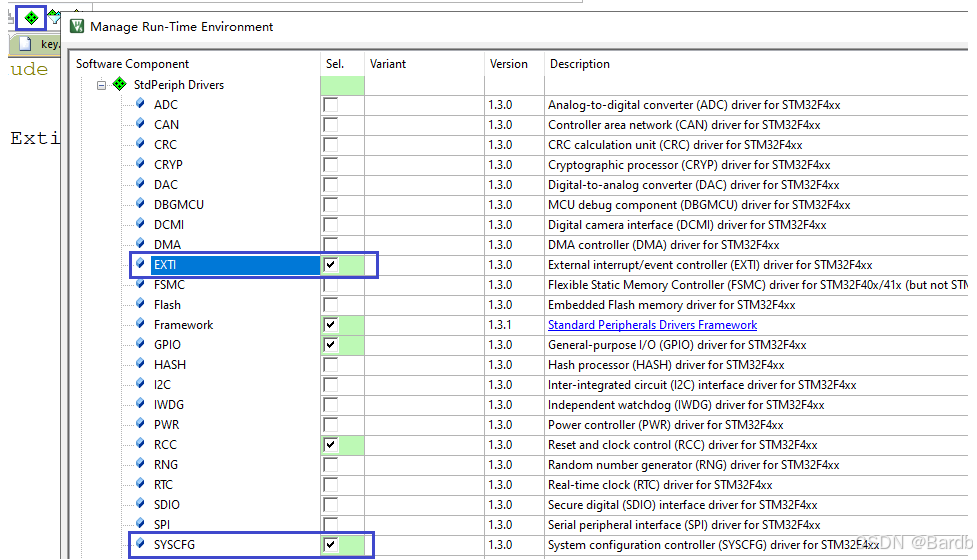Viewport: 977px width, 560px height.
Task: Enable the ADC driver checkbox
Action: click(331, 105)
